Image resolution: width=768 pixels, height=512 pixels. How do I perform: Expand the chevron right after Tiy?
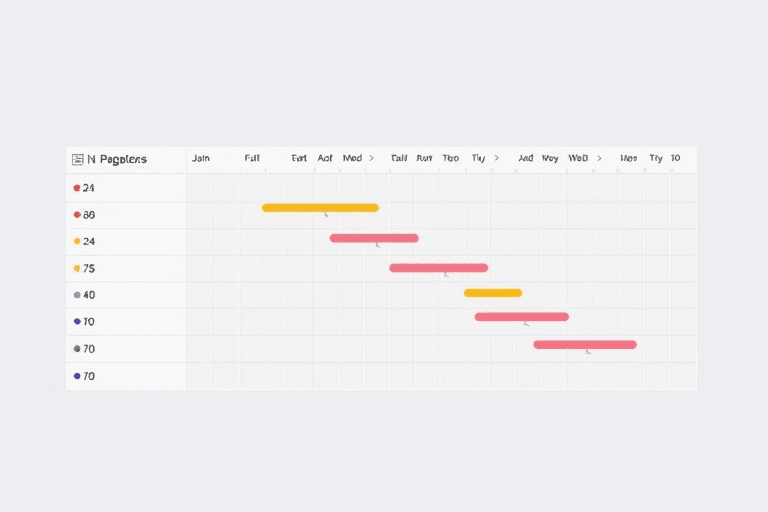(x=496, y=158)
